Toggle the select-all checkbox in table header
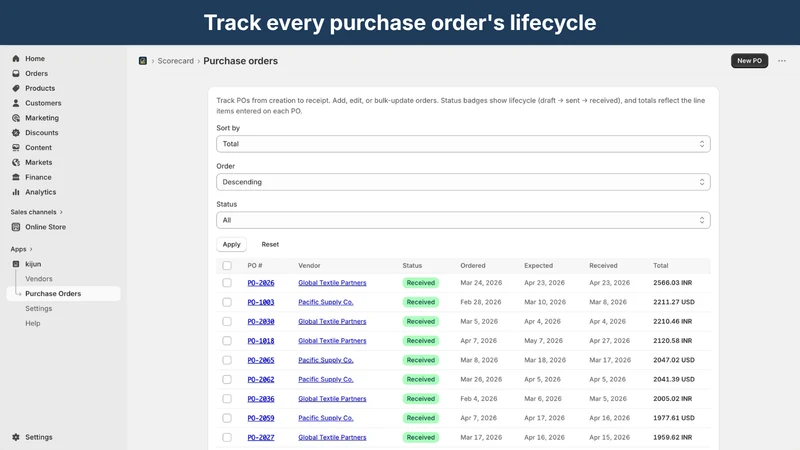800x450 pixels. click(x=227, y=265)
